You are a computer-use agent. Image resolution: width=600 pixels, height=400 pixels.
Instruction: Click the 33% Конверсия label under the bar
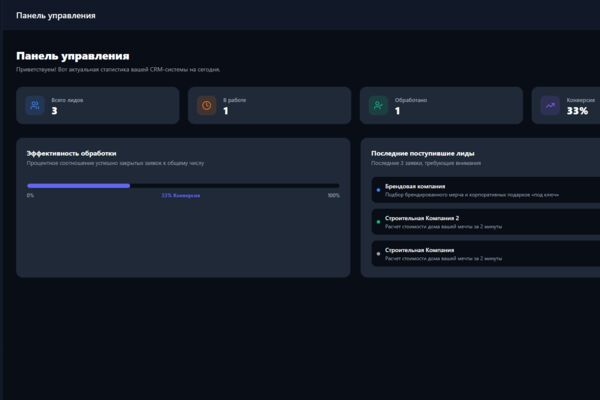pyautogui.click(x=181, y=196)
